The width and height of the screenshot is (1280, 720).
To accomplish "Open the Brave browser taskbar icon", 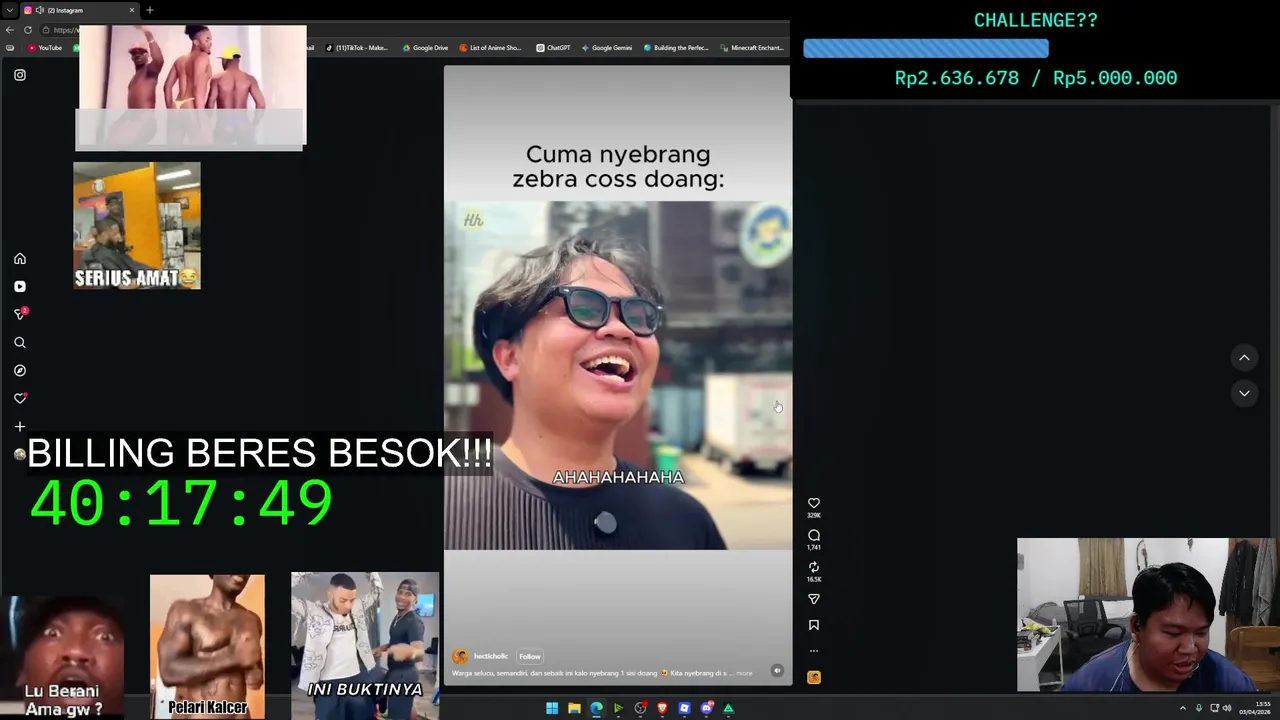I will tap(662, 708).
